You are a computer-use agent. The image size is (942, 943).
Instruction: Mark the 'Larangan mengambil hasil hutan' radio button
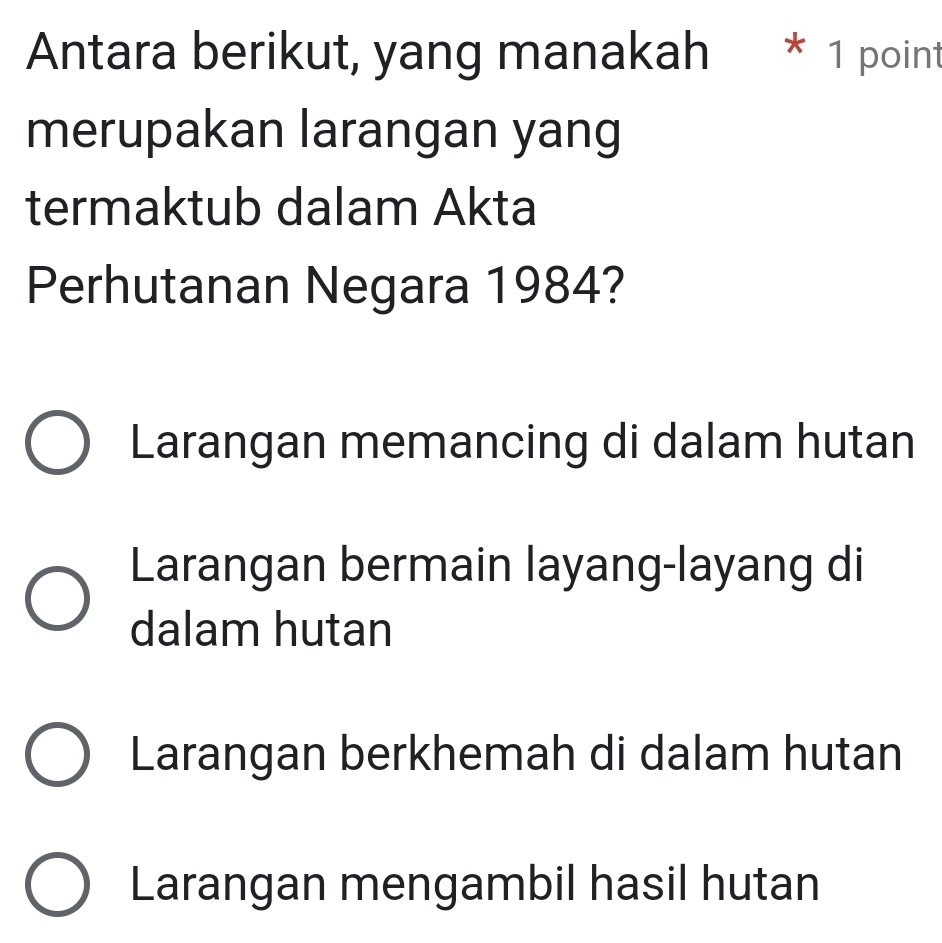click(57, 885)
